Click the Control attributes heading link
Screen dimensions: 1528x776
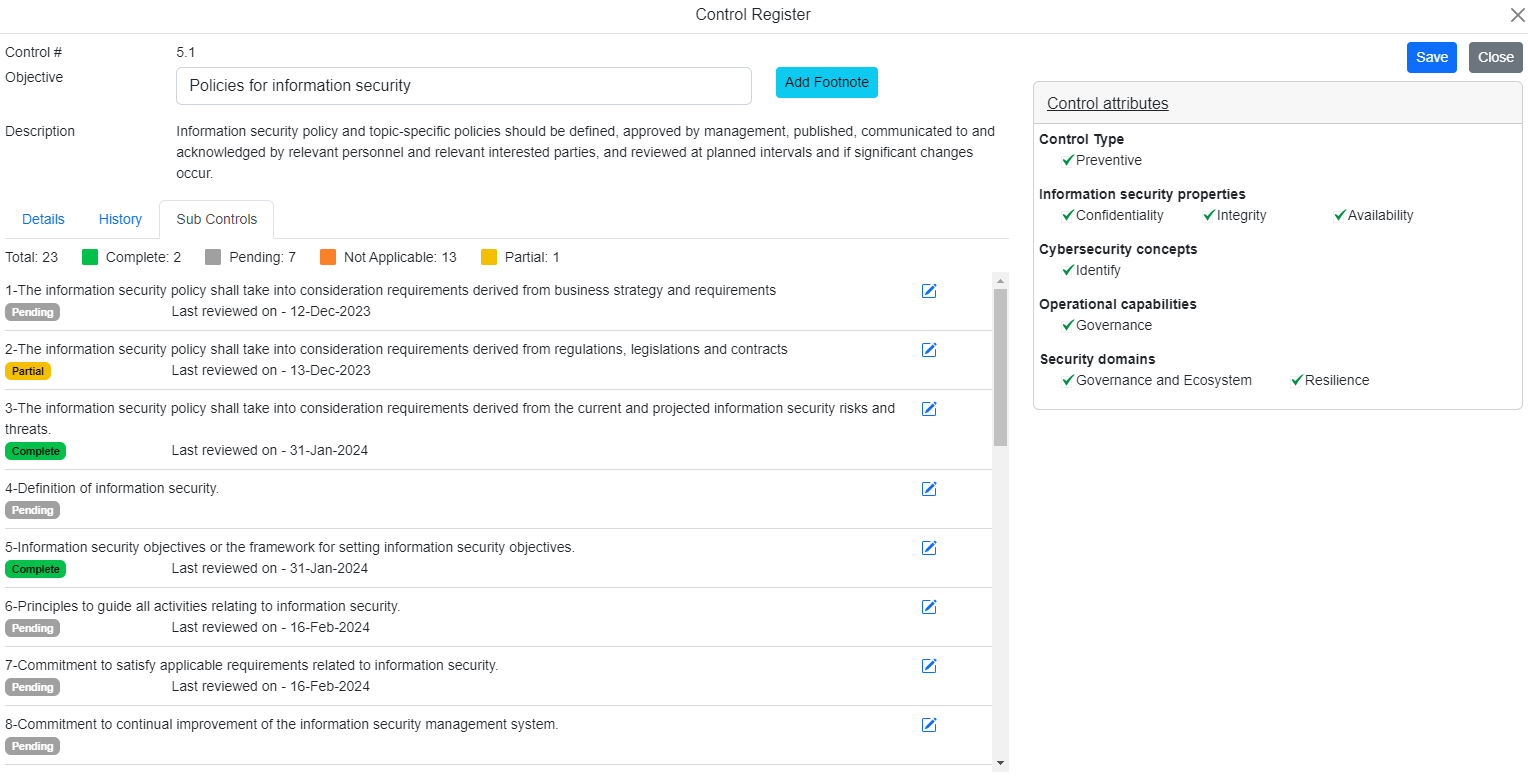[1107, 103]
